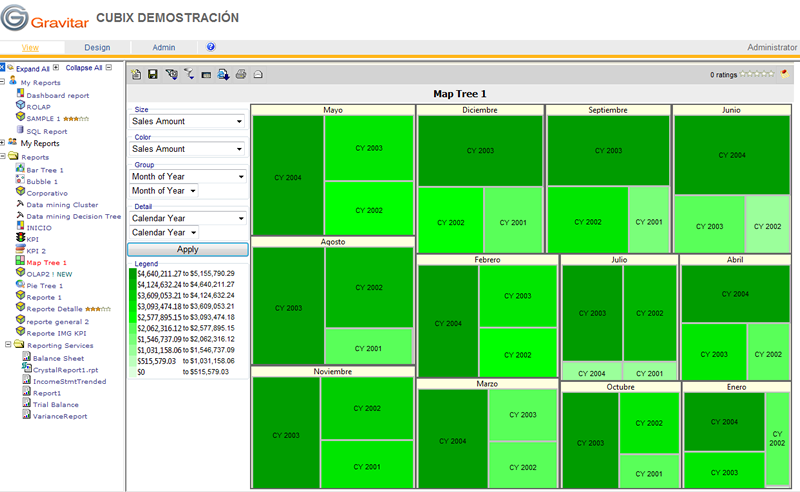Open the filter funnel tool
Image resolution: width=800 pixels, height=492 pixels.
coord(189,75)
